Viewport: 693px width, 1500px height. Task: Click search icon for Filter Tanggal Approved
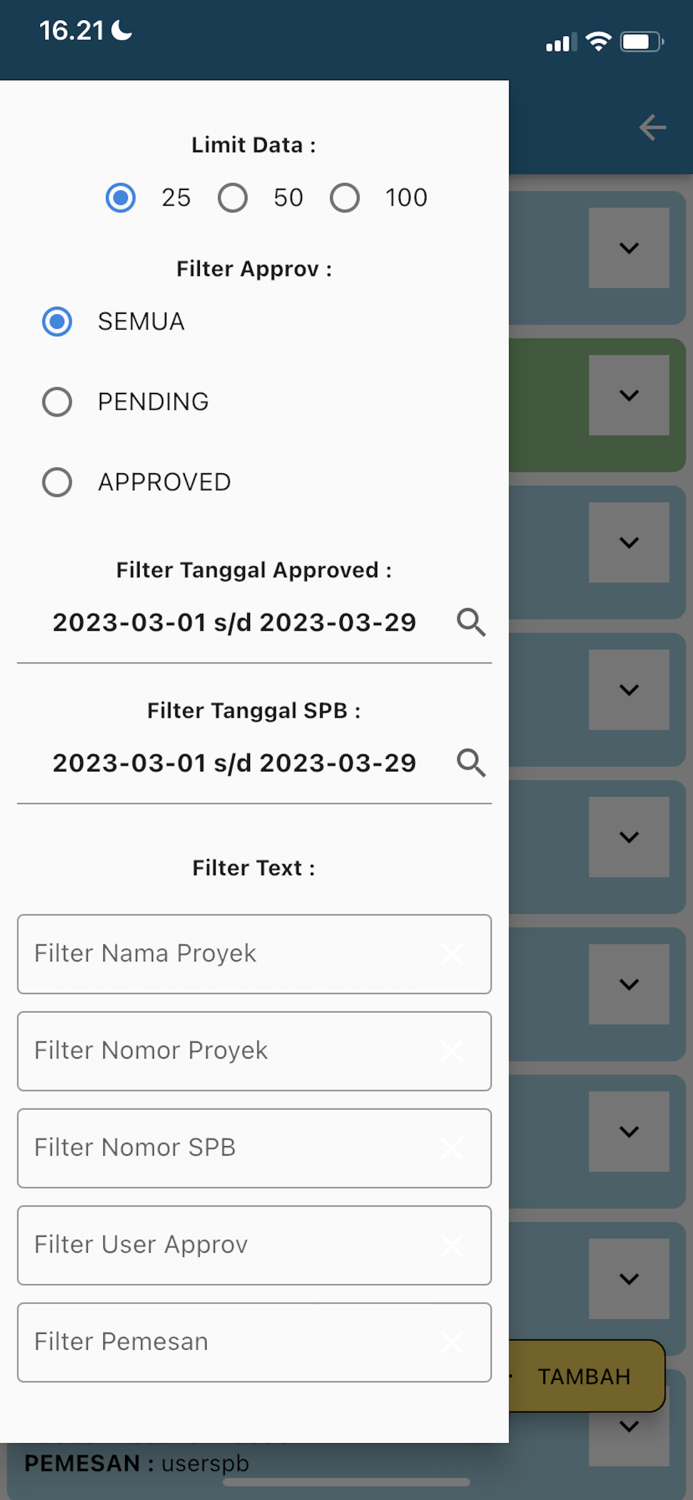click(x=471, y=623)
